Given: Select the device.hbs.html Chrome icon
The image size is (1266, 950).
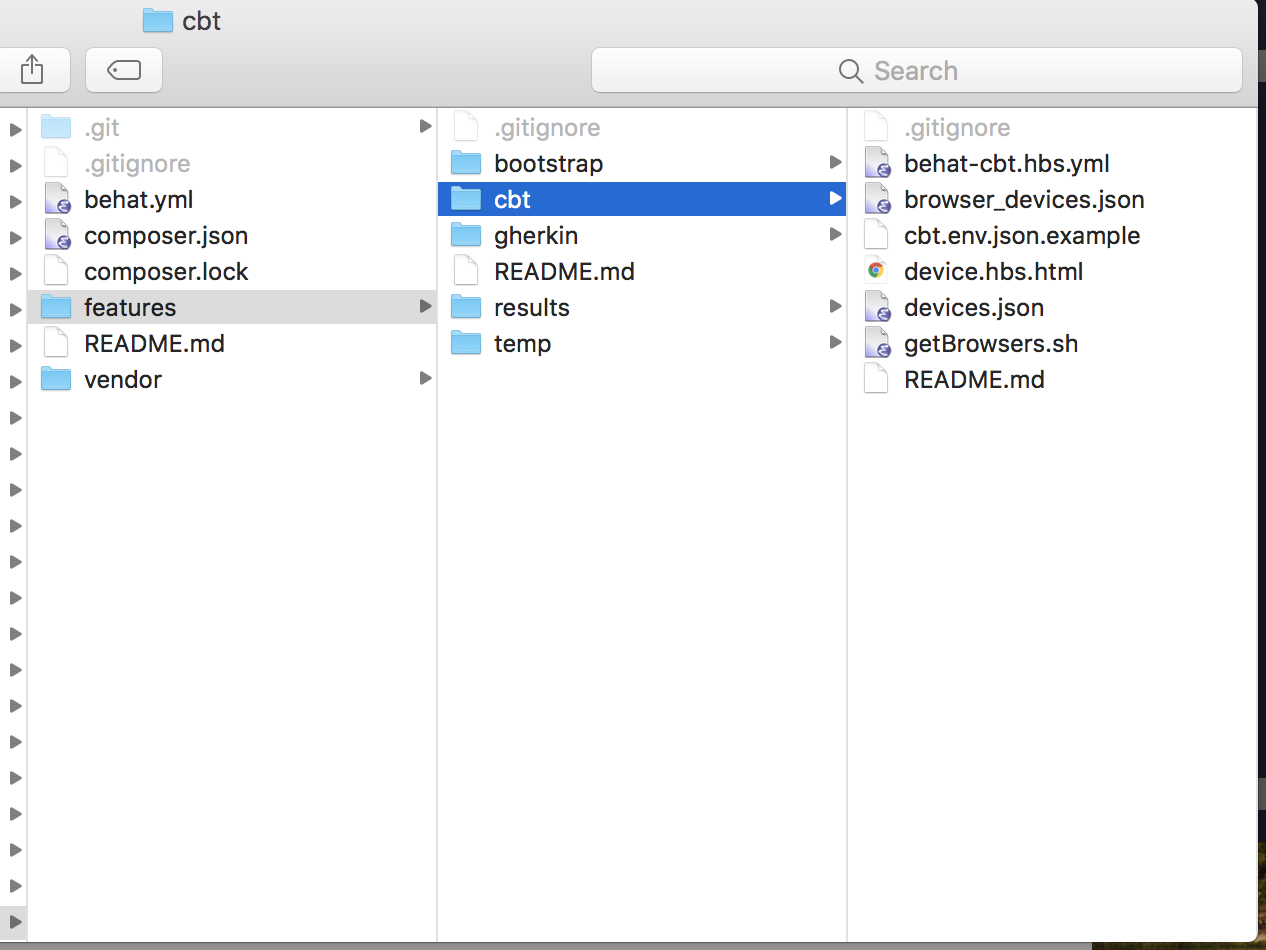Looking at the screenshot, I should coord(876,270).
